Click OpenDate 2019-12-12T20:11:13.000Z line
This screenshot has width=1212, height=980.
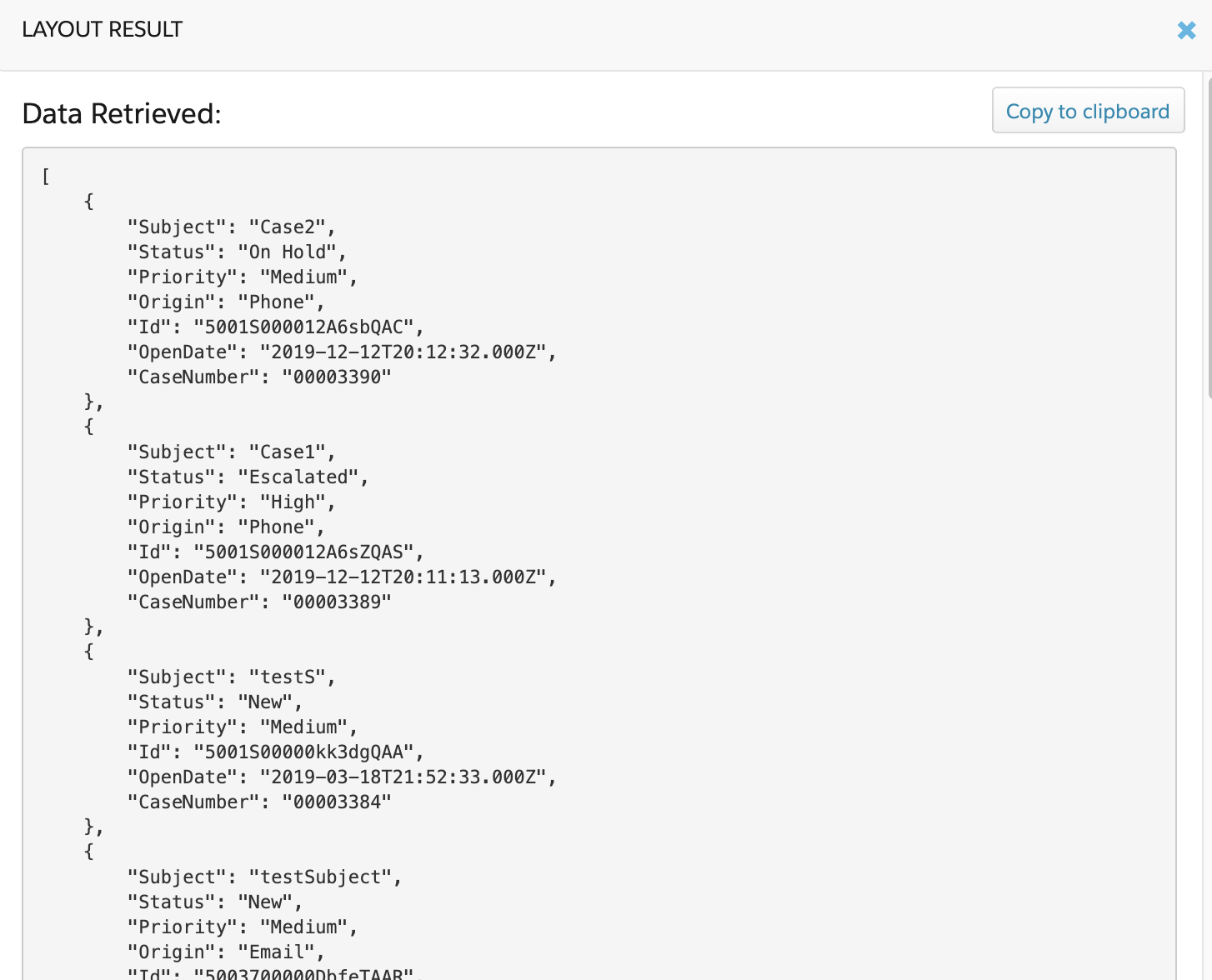pos(342,577)
